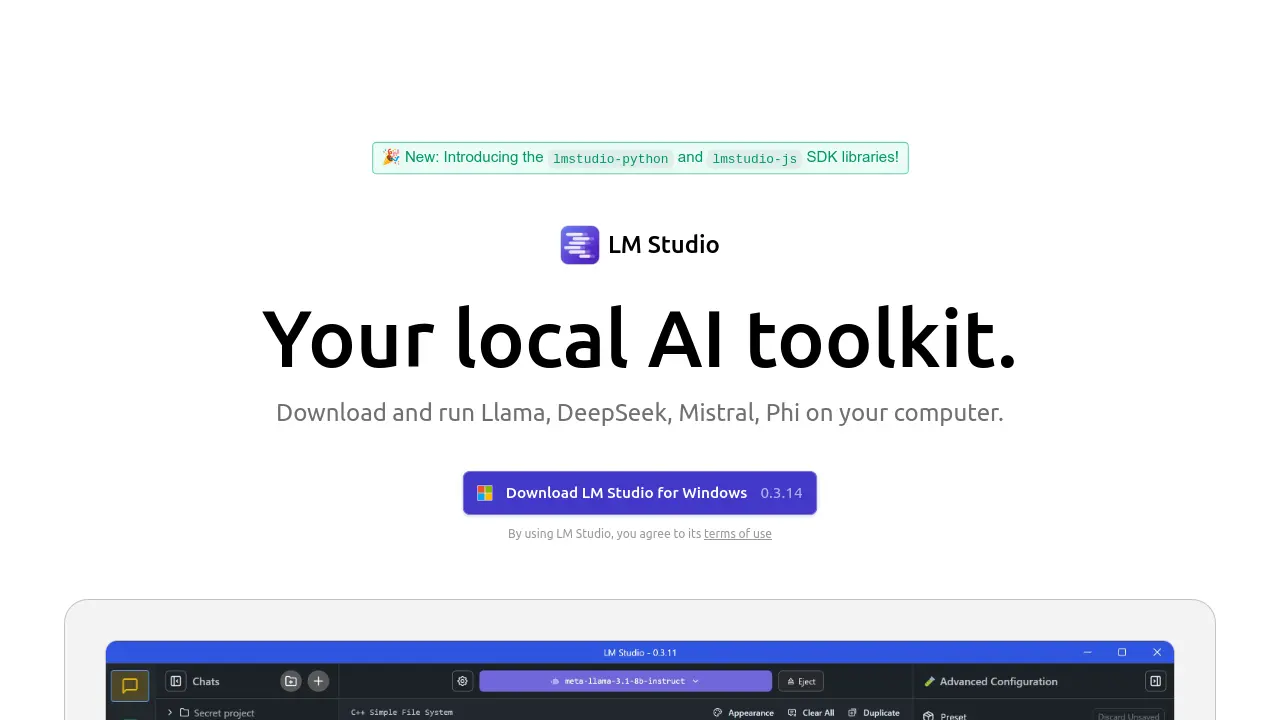The height and width of the screenshot is (720, 1280).
Task: Click the 0.3.14 version number
Action: (781, 493)
